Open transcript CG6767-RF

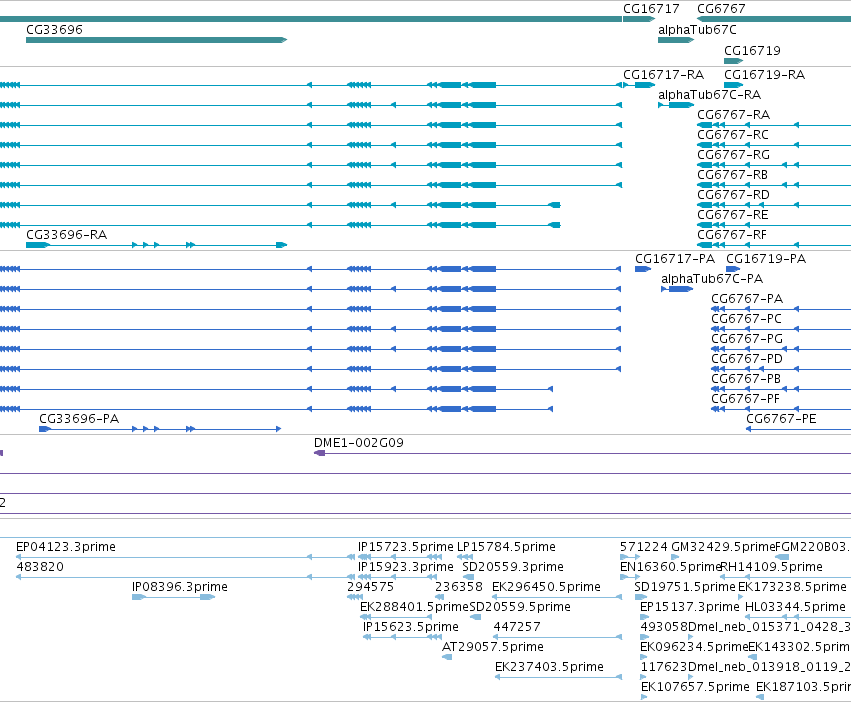point(732,235)
